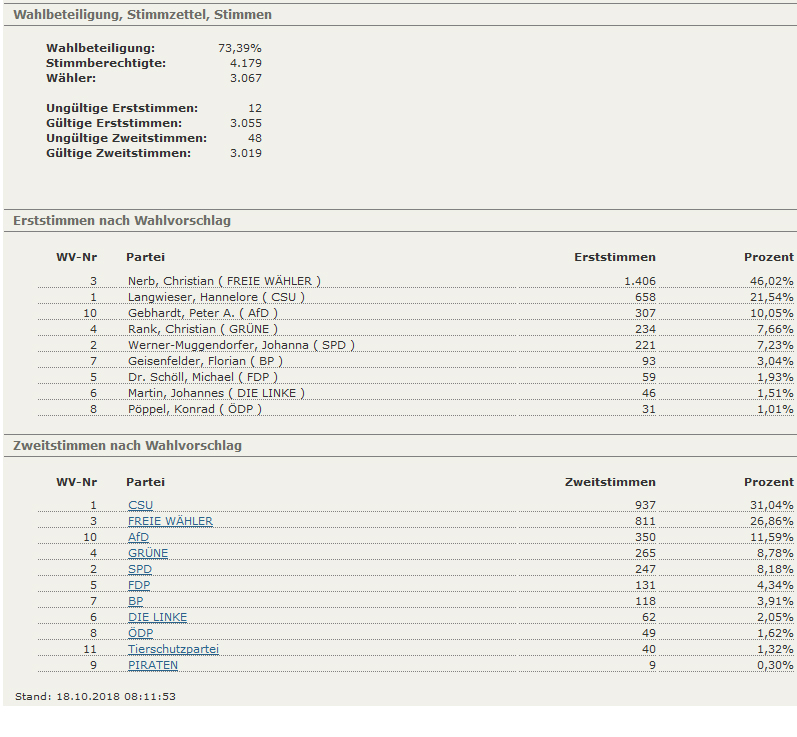Click the 'Zweitstimmen' column header
This screenshot has height=737, width=797.
[x=610, y=482]
